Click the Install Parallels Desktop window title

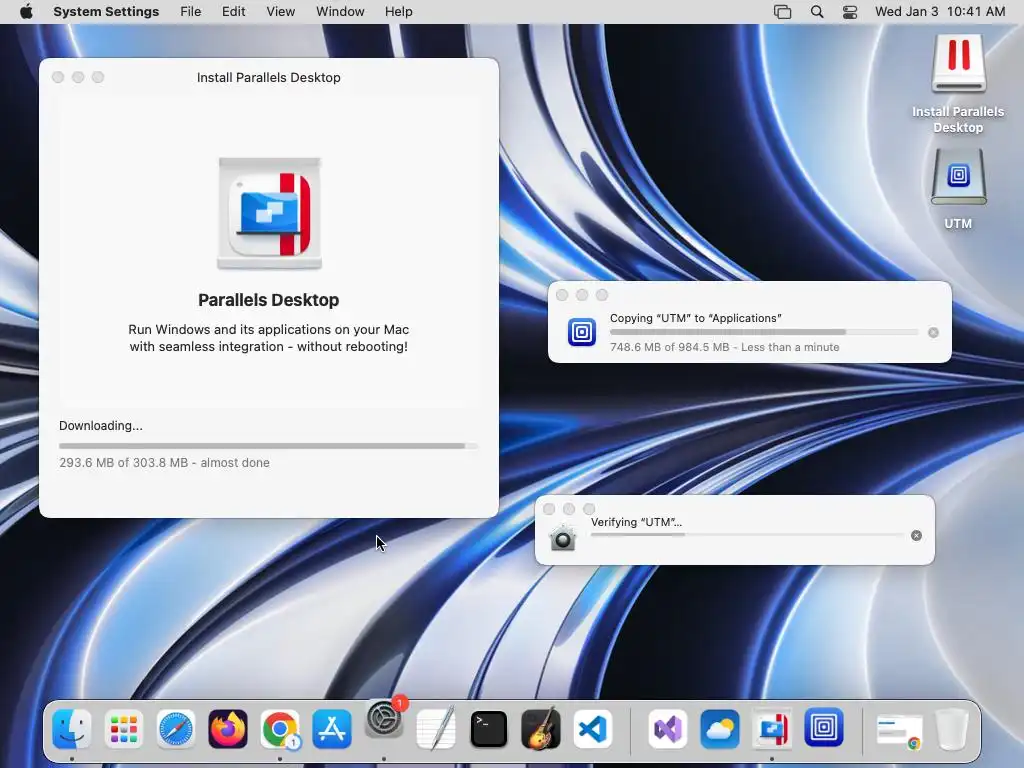point(268,77)
